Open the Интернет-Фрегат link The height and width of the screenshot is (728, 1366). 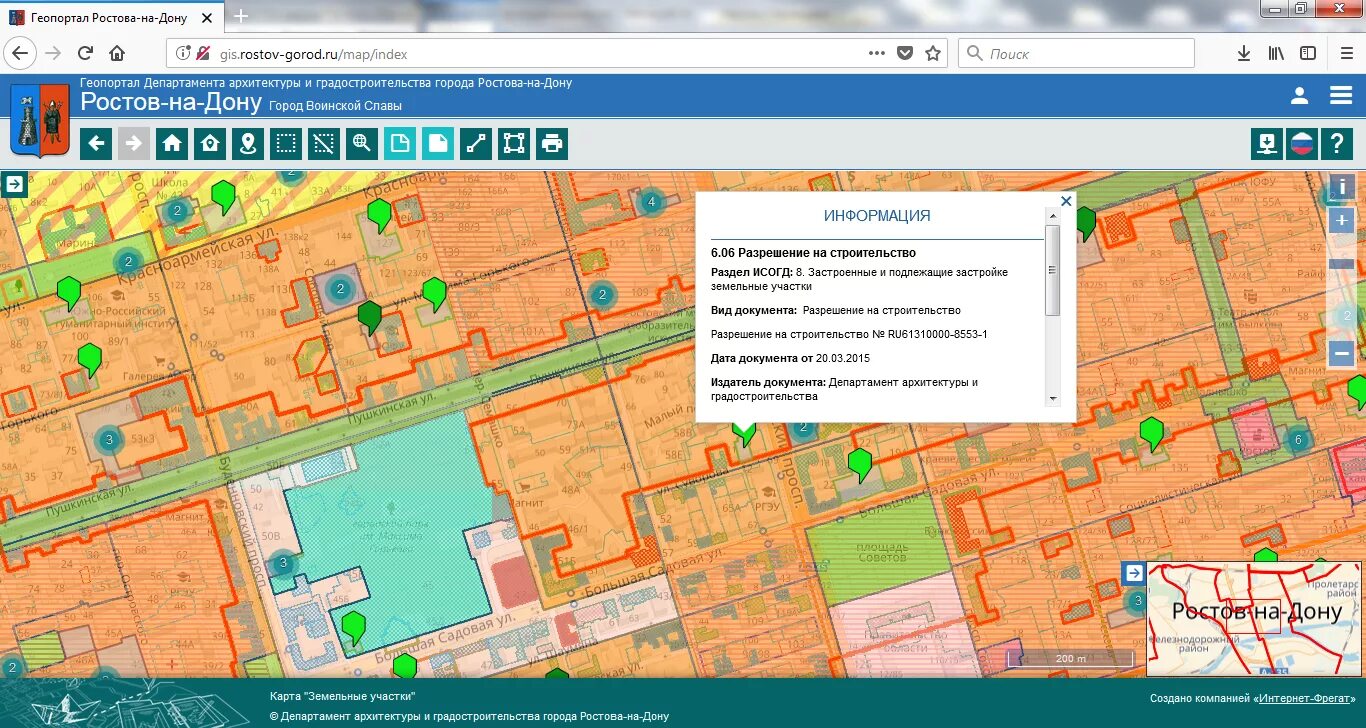point(1305,699)
